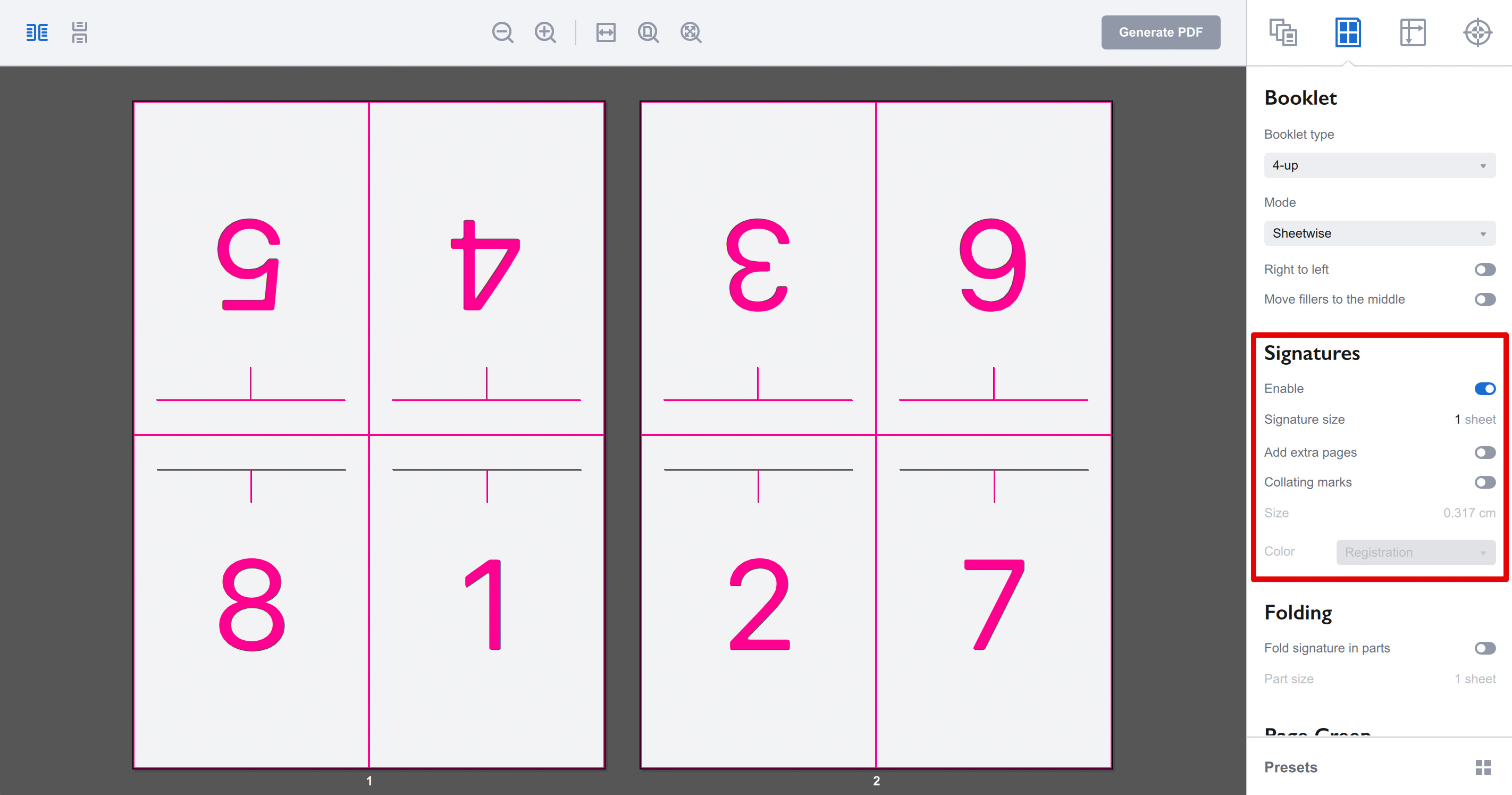Screen dimensions: 1512x795
Task: Switch to side-by-side pages view icon
Action: [37, 32]
